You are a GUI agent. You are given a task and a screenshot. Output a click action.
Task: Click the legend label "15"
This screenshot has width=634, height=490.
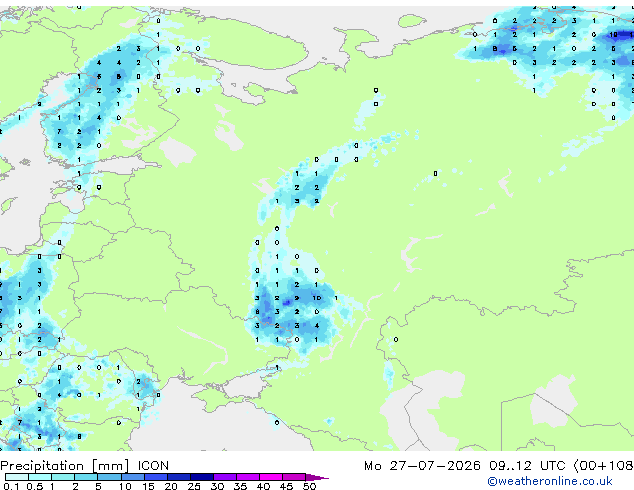click(148, 486)
